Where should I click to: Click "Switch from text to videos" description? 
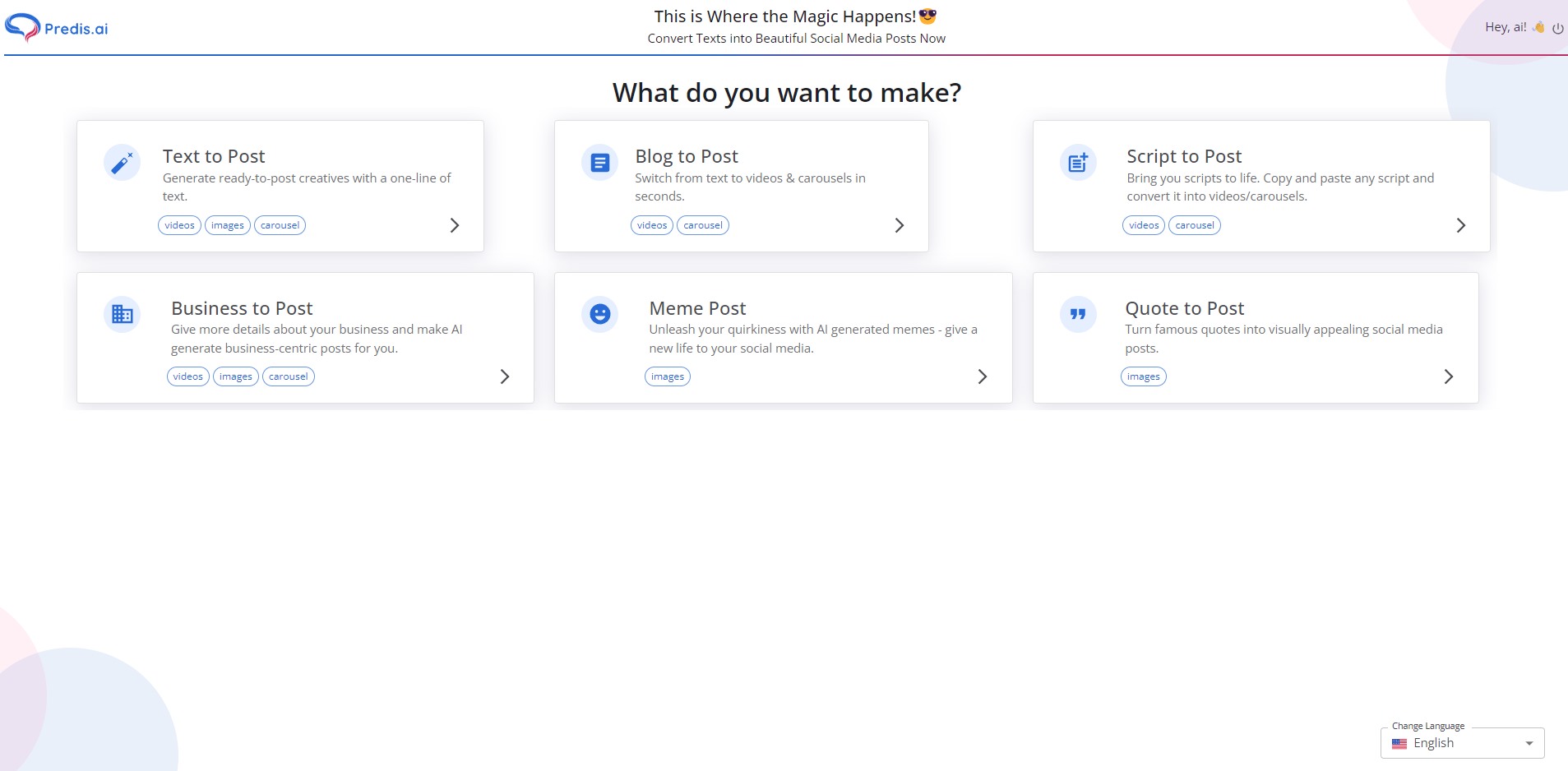coord(750,187)
